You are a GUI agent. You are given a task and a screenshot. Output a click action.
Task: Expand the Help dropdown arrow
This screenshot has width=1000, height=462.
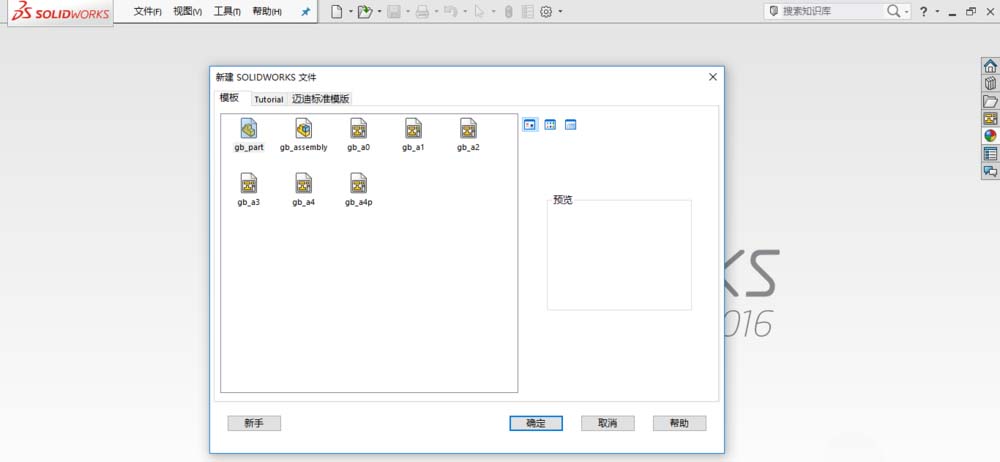(937, 11)
